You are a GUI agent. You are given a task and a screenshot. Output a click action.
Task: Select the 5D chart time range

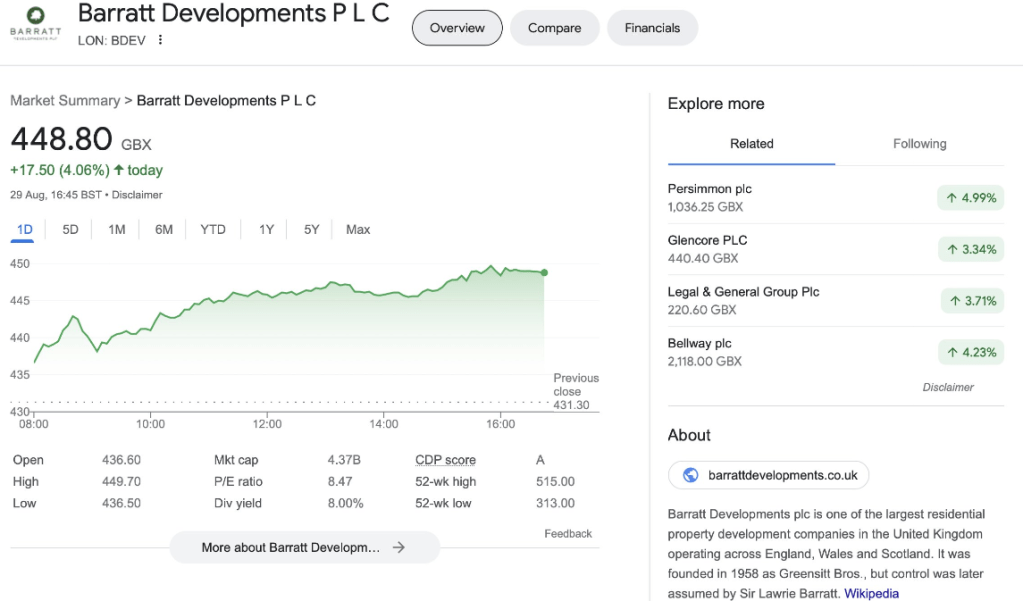(70, 229)
